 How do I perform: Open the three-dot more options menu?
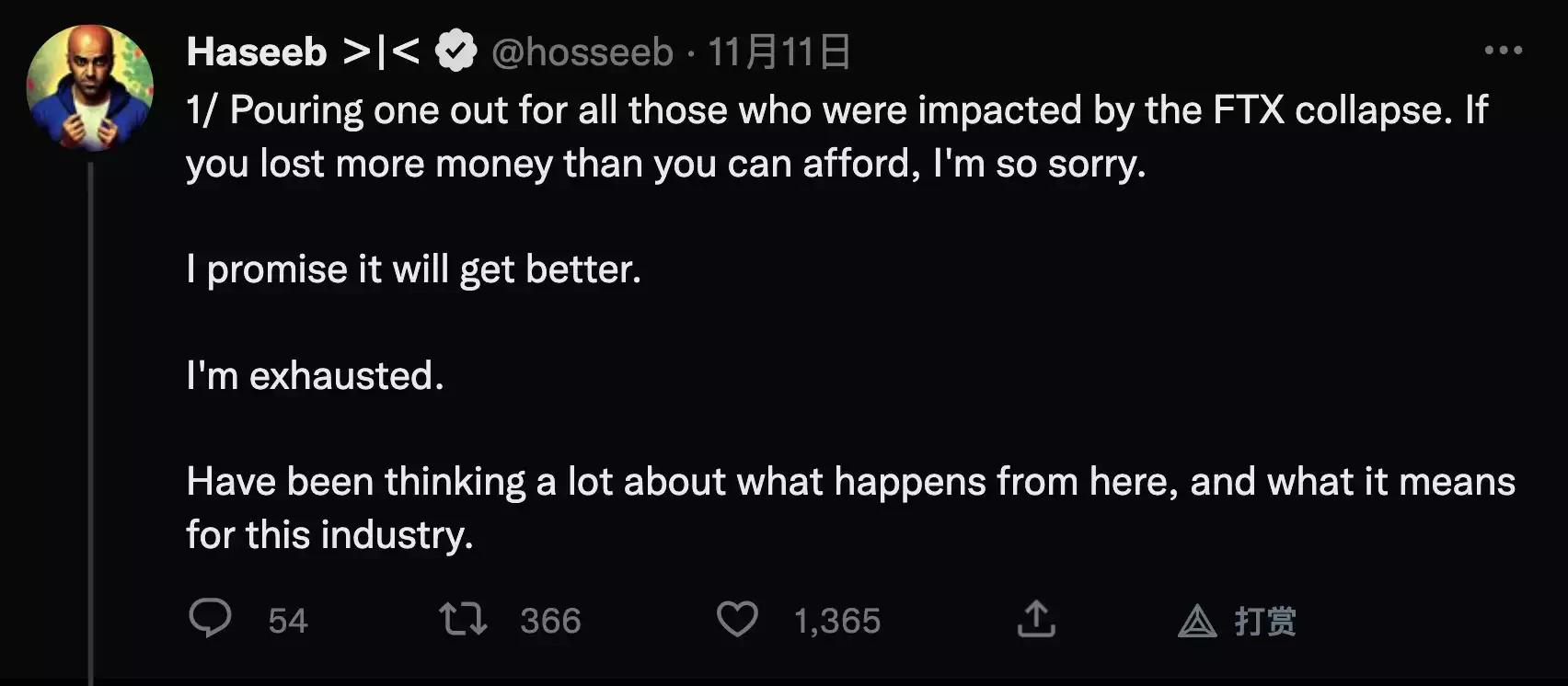pyautogui.click(x=1503, y=51)
